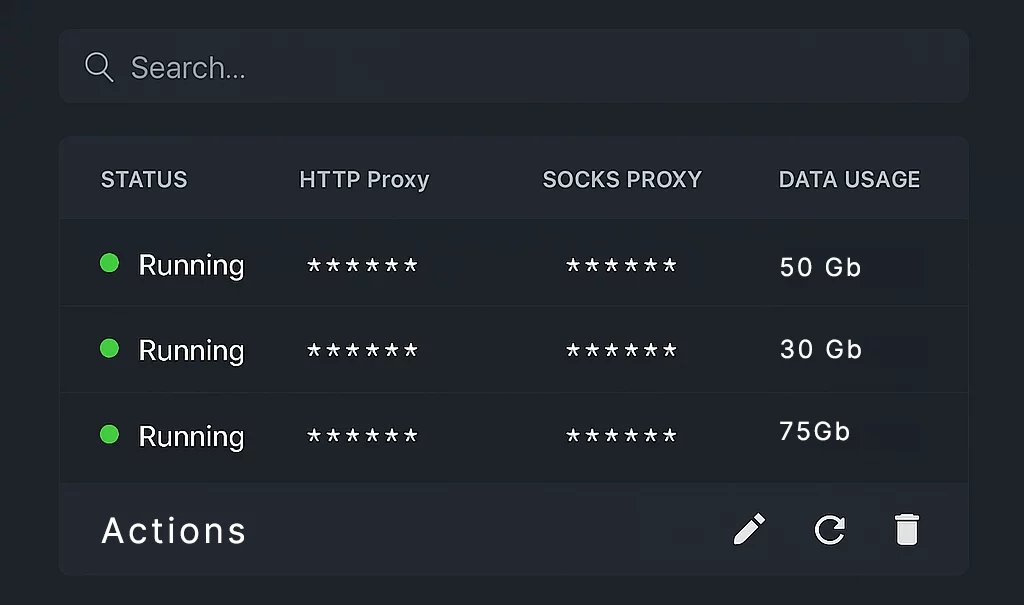The image size is (1024, 605).
Task: Click the trash delete icon
Action: point(906,530)
